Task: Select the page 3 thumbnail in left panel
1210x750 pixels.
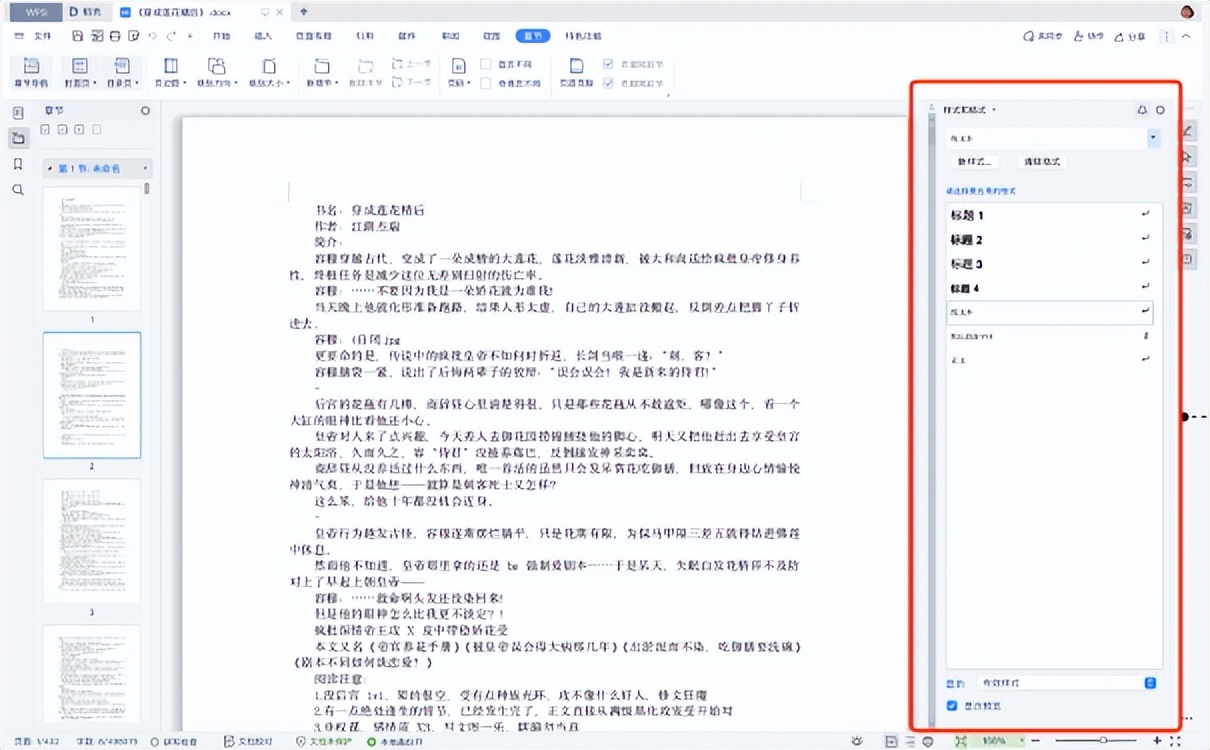Action: click(90, 540)
